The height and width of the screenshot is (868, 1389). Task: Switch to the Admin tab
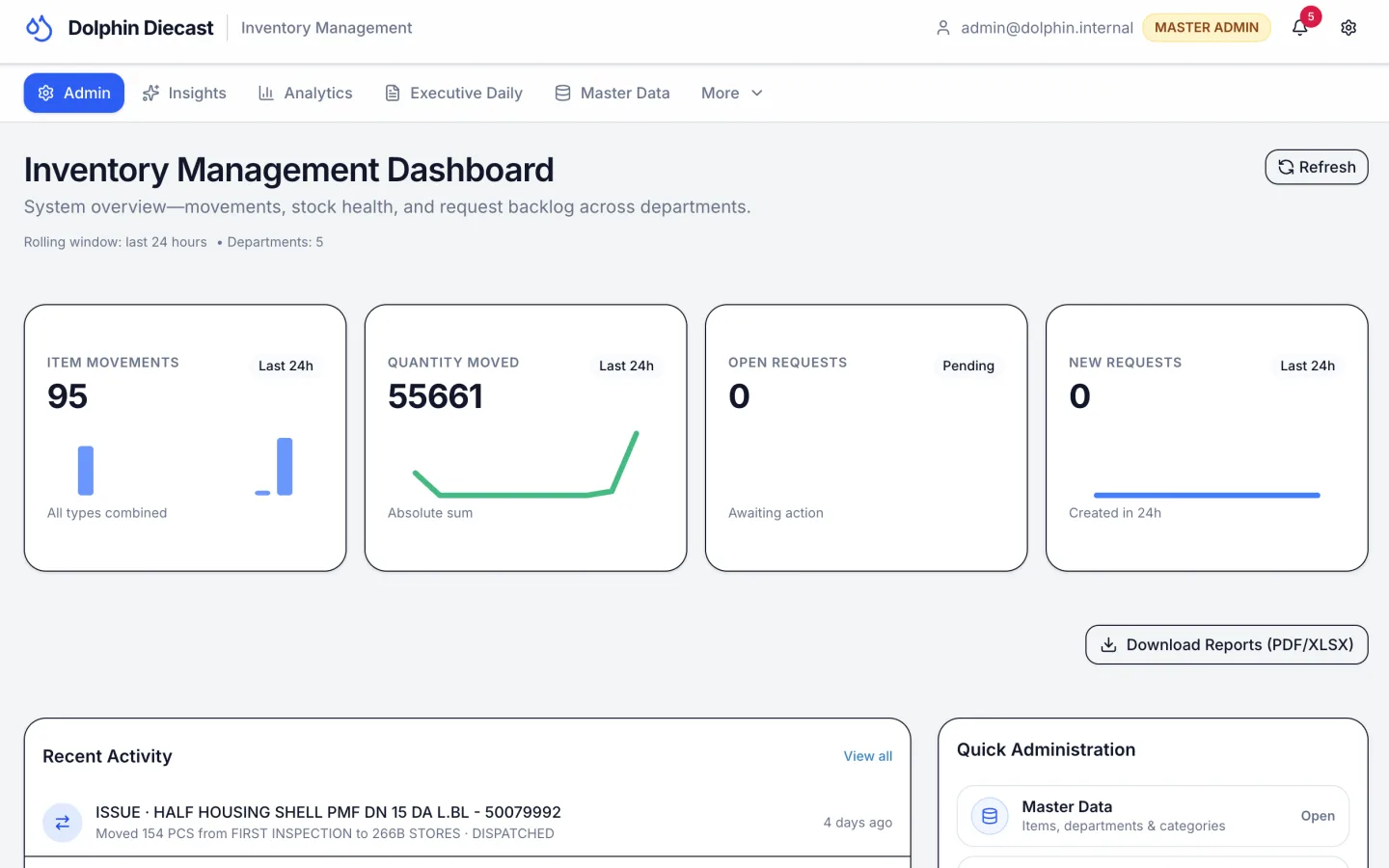74,93
